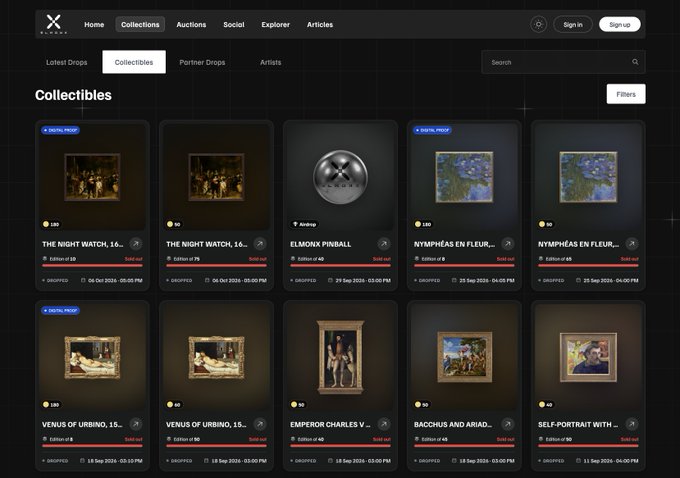The width and height of the screenshot is (680, 478).
Task: Open arrow icon on Venus of Urbino Edition of 8
Action: coord(136,424)
